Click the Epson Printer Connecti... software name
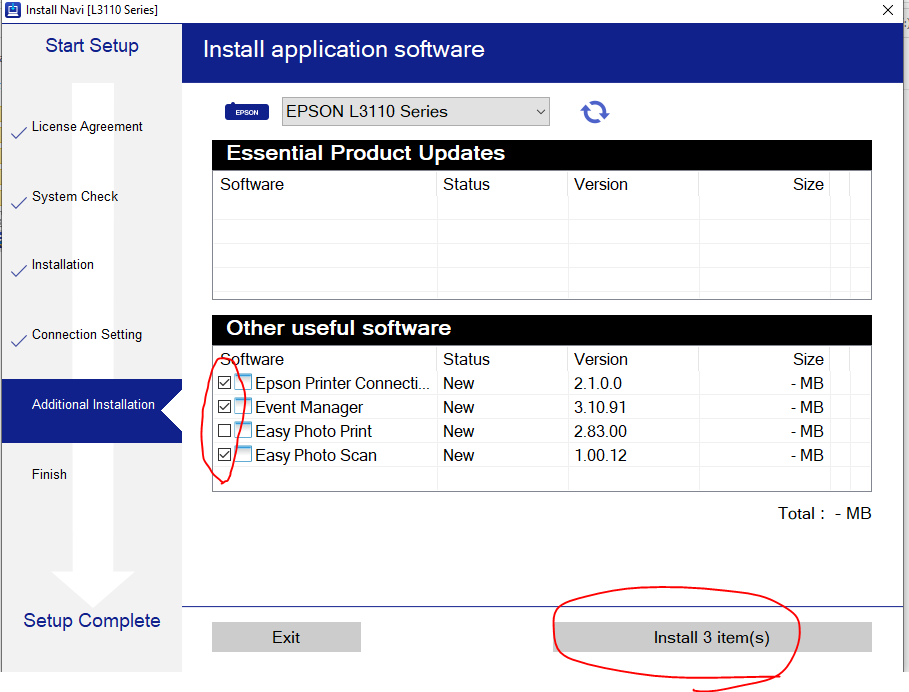Screen dimensions: 909x692 [342, 383]
